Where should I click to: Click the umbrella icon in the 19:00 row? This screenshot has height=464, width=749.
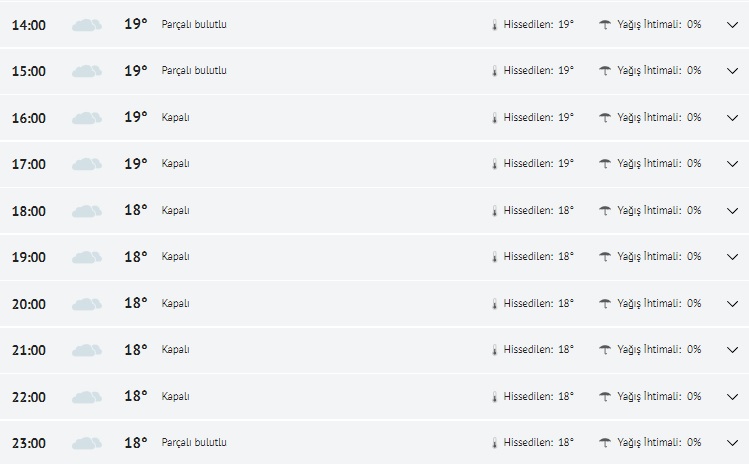click(x=605, y=256)
